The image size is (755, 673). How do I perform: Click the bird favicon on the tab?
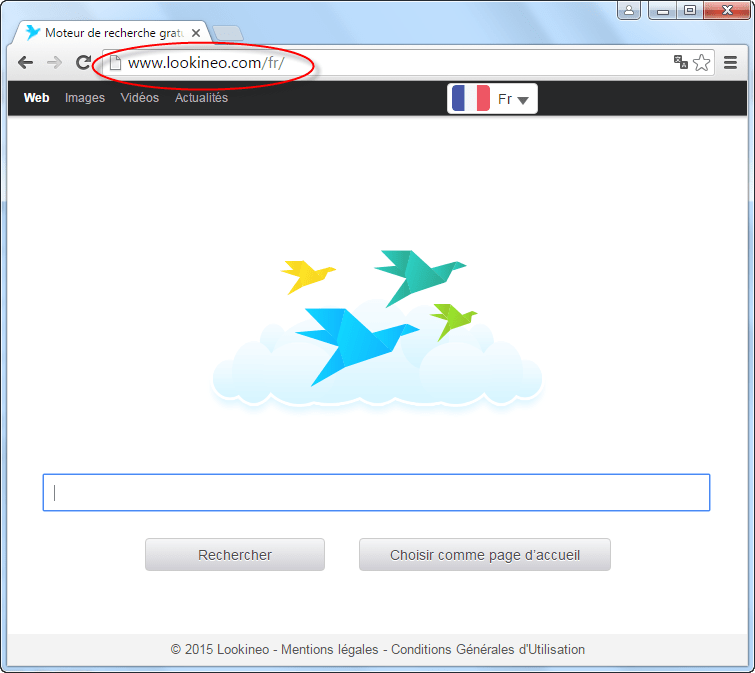pyautogui.click(x=33, y=32)
